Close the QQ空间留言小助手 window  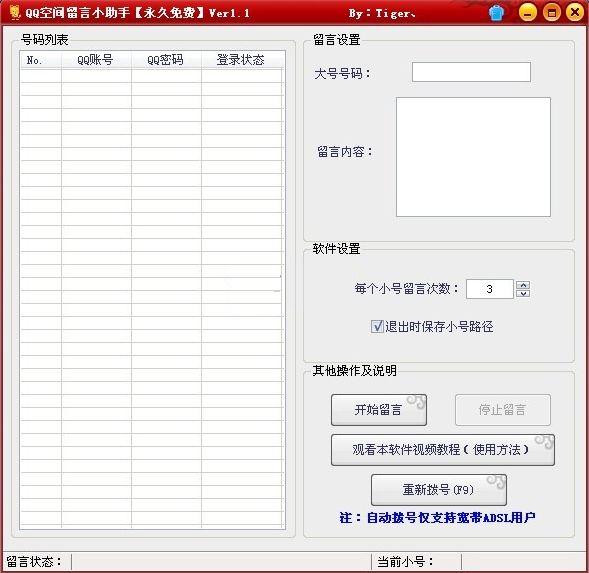point(575,13)
